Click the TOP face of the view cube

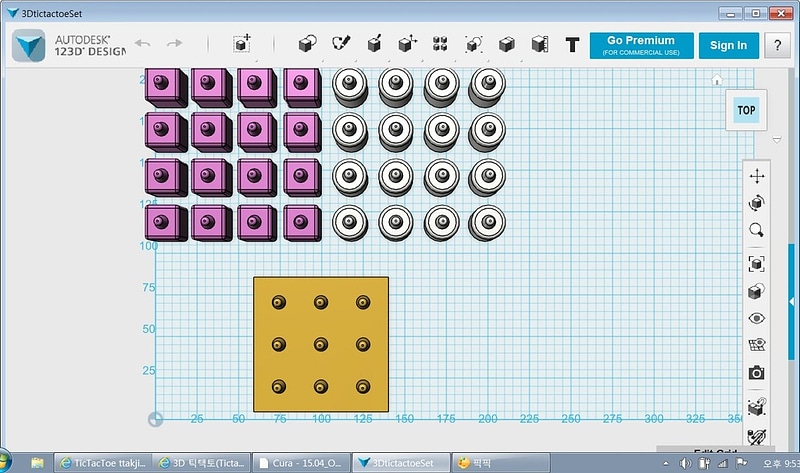tap(746, 110)
